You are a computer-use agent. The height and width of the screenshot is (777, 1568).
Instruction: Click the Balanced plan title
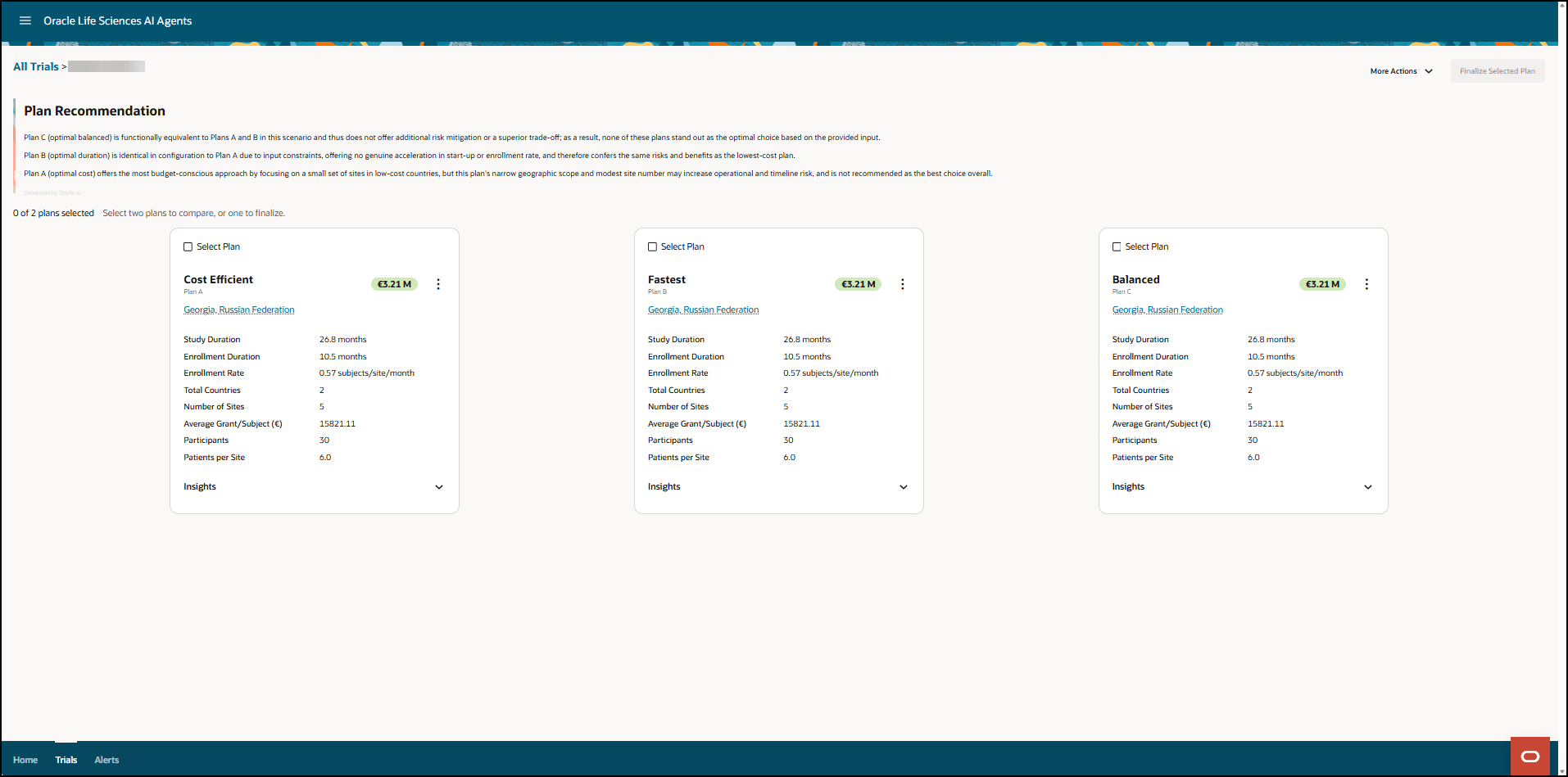pyautogui.click(x=1136, y=279)
